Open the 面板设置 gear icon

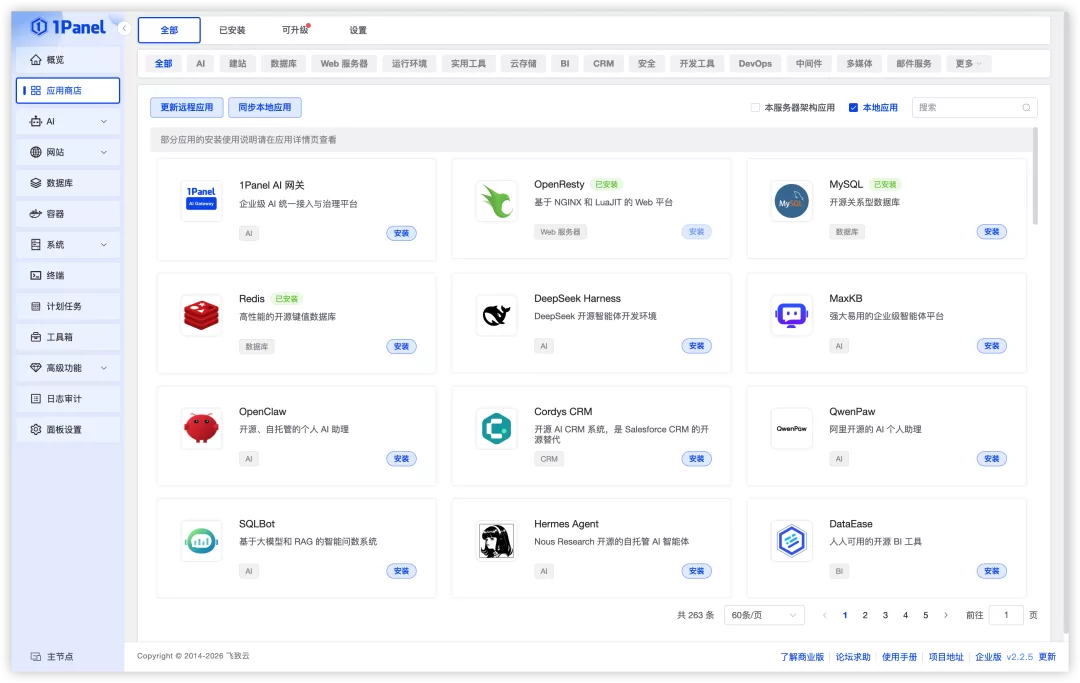[x=36, y=430]
